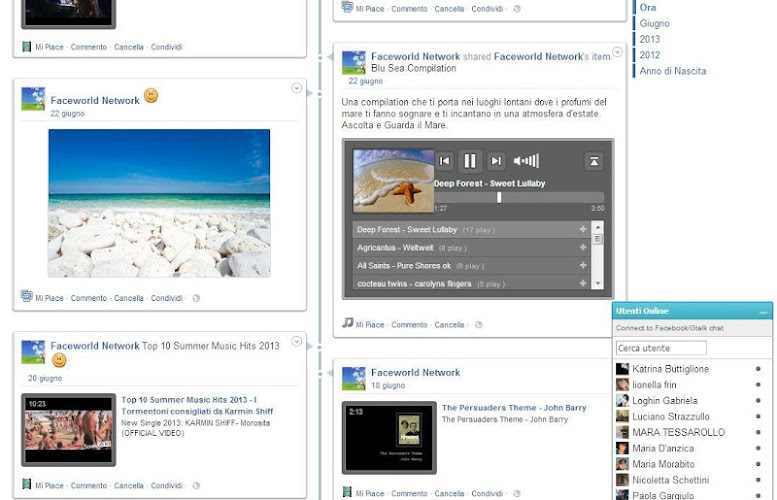The height and width of the screenshot is (500, 777).
Task: Click the music note icon under Blu Sea post
Action: coord(348,323)
